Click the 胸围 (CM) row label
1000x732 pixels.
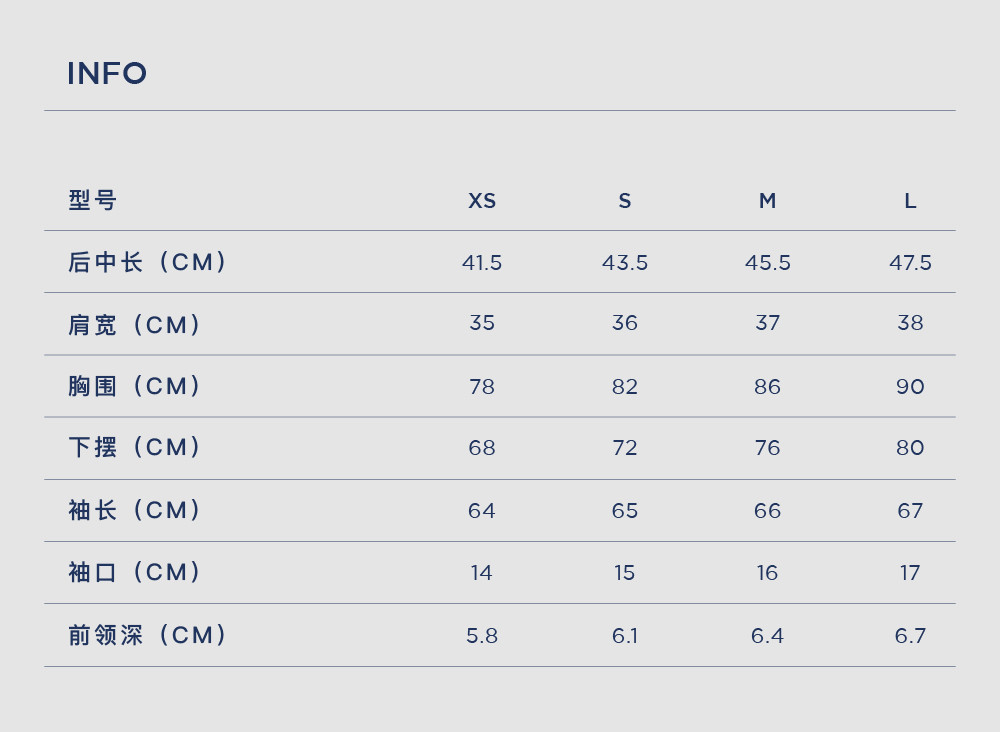tap(135, 386)
